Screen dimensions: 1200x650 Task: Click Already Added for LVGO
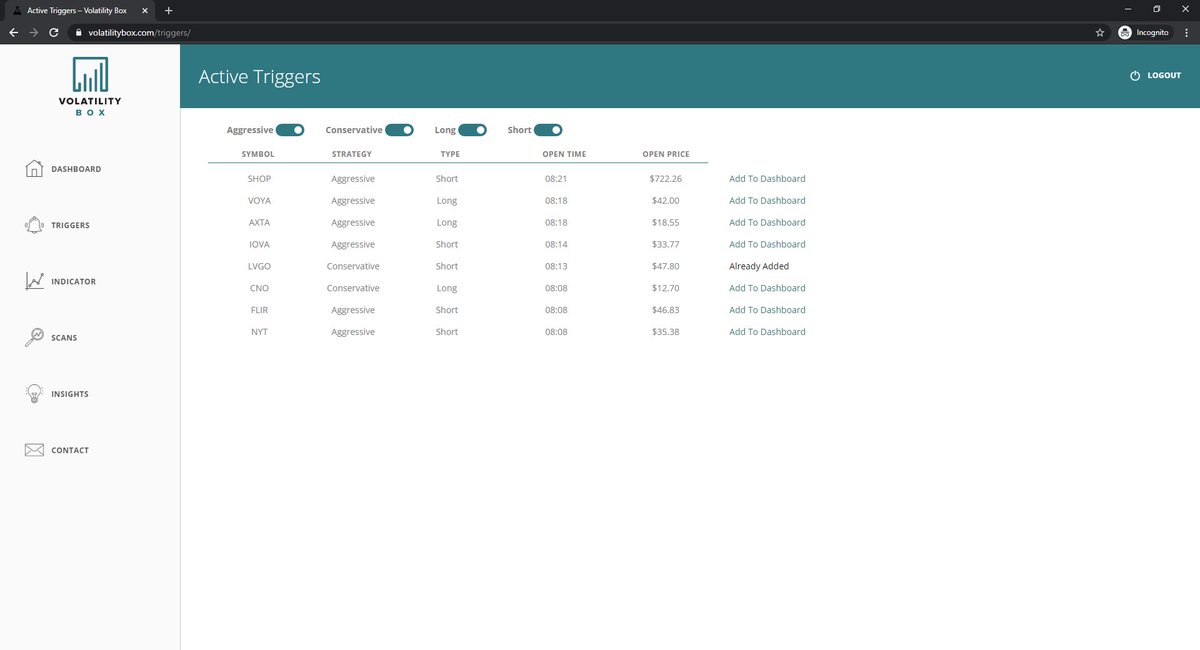click(759, 267)
